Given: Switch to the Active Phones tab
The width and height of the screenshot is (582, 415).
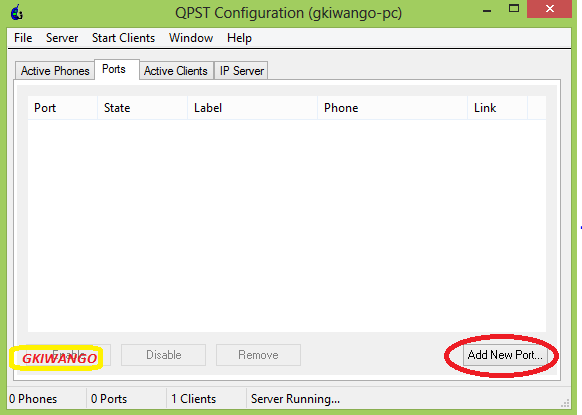Looking at the screenshot, I should point(55,71).
